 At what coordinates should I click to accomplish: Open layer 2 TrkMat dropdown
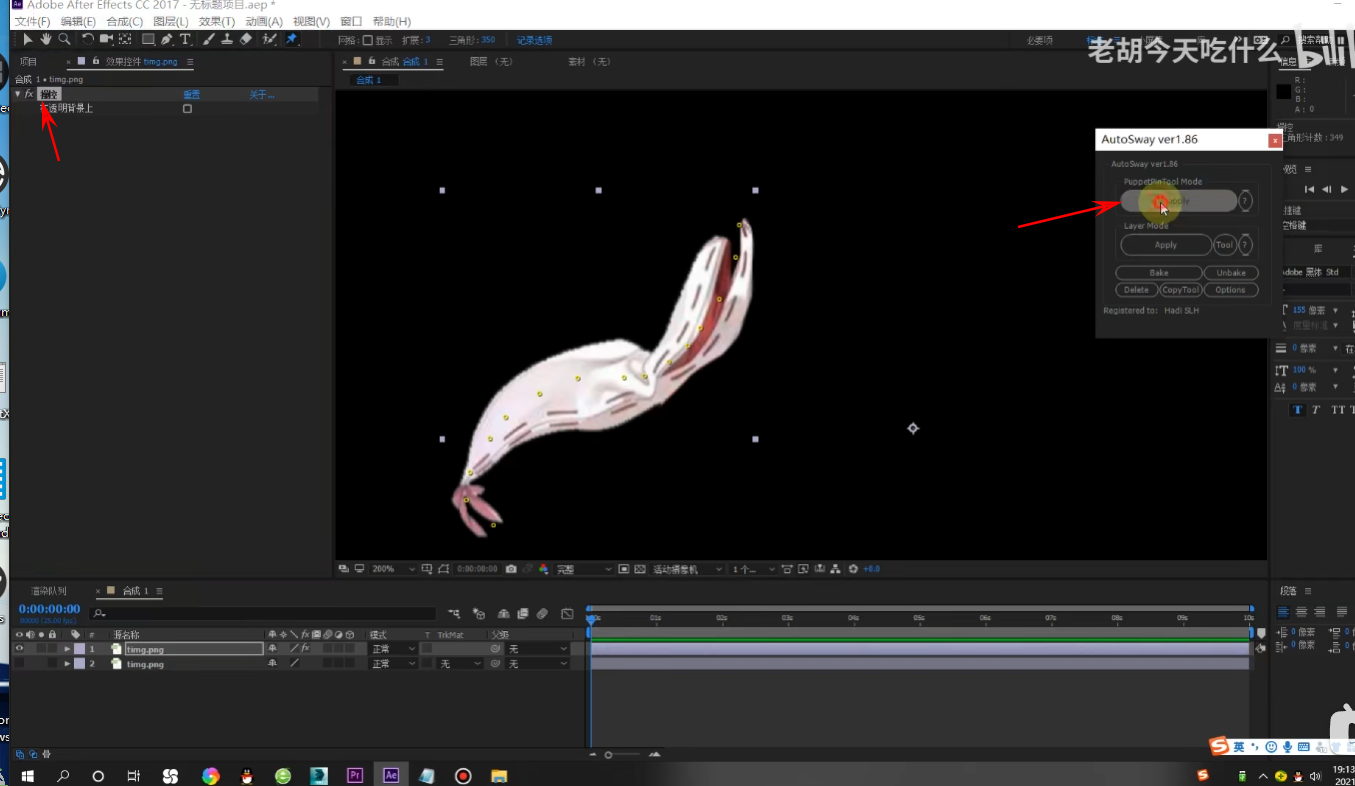(461, 664)
